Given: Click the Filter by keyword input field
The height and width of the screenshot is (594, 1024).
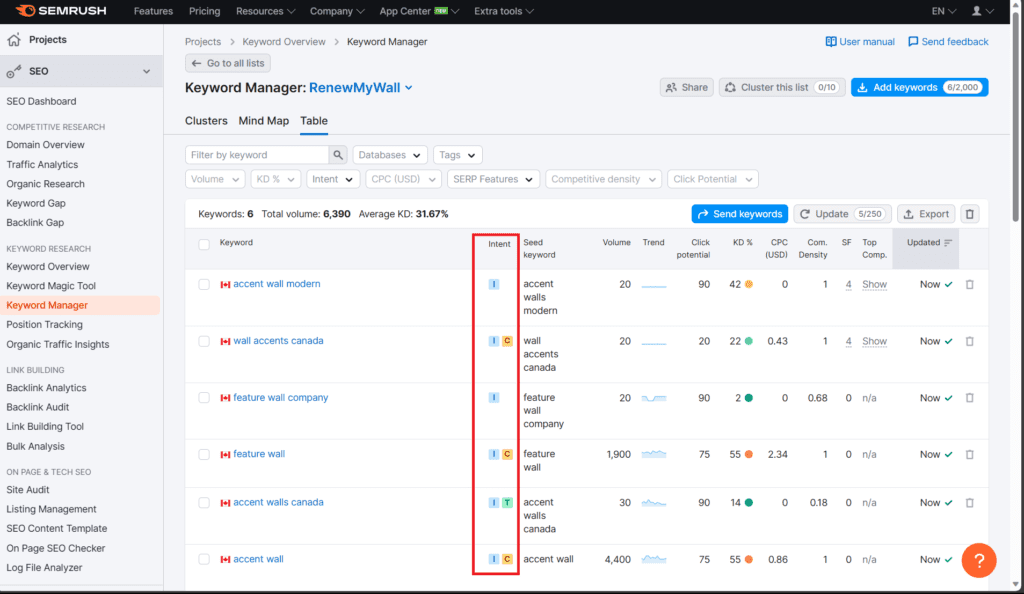Looking at the screenshot, I should pyautogui.click(x=257, y=155).
